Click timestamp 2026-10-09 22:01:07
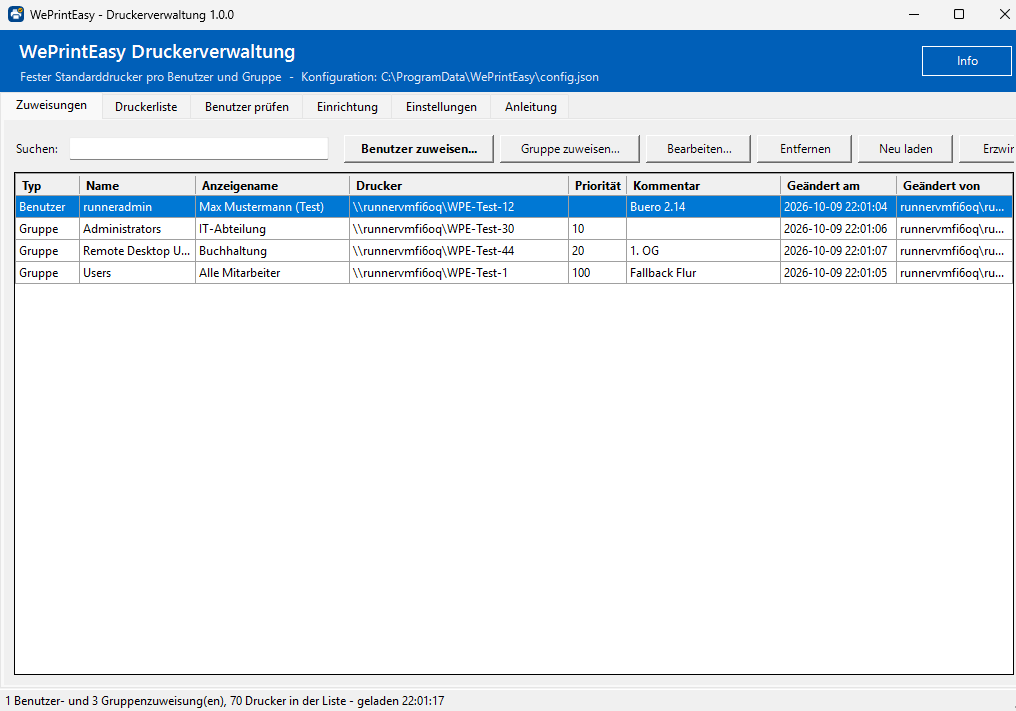 (x=838, y=251)
